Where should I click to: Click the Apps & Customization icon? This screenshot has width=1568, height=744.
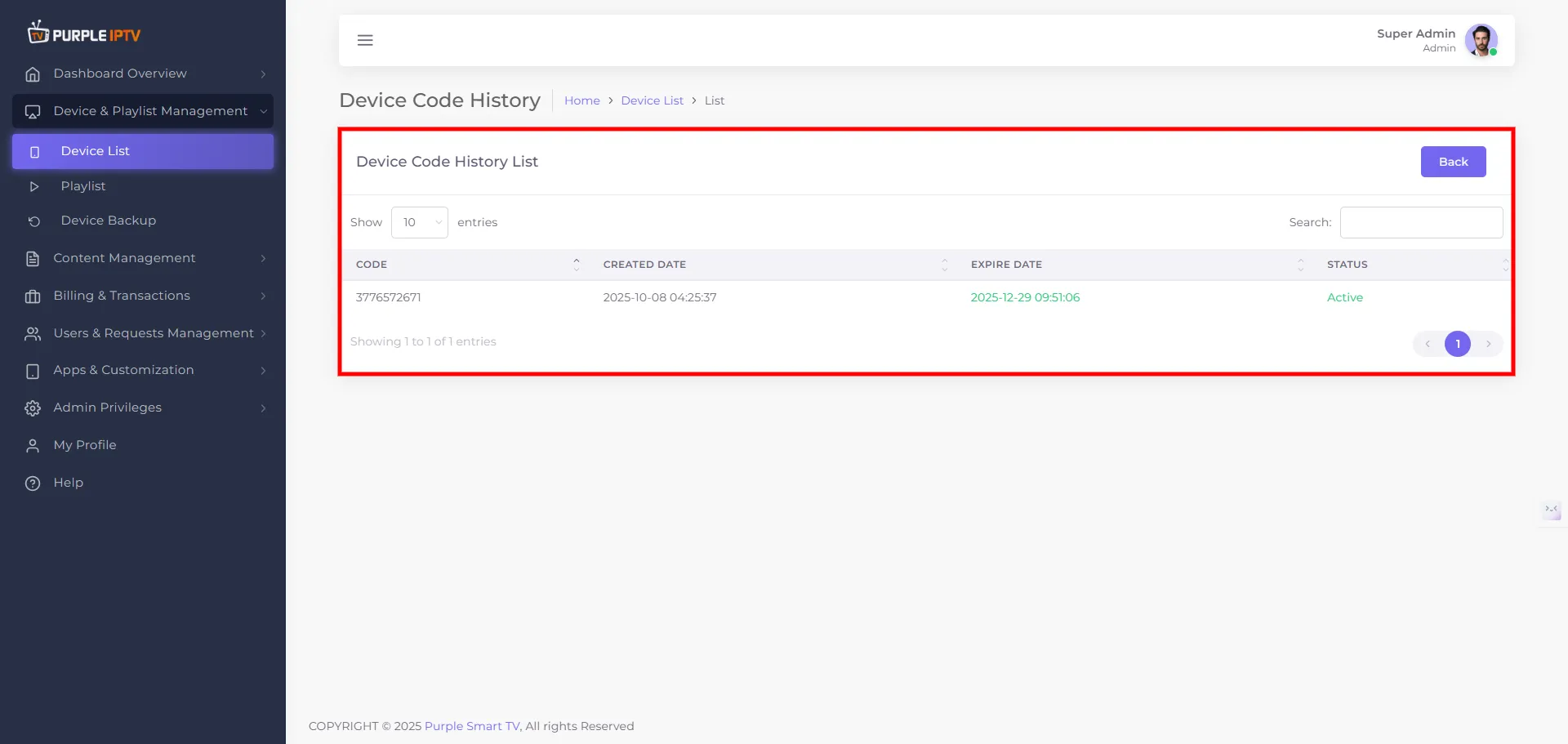point(33,371)
